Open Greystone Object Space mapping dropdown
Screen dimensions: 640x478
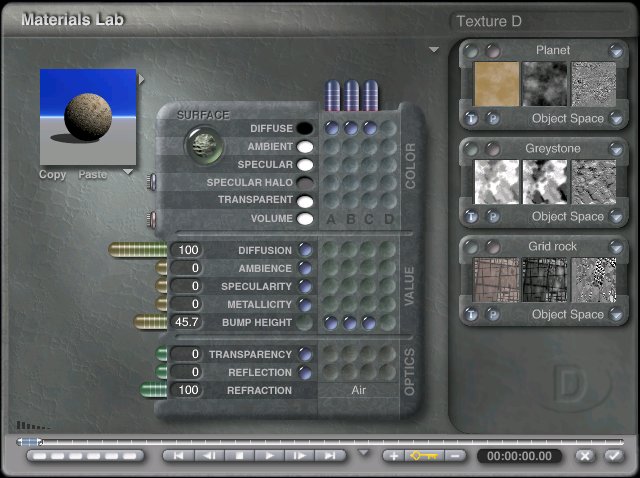(x=616, y=217)
